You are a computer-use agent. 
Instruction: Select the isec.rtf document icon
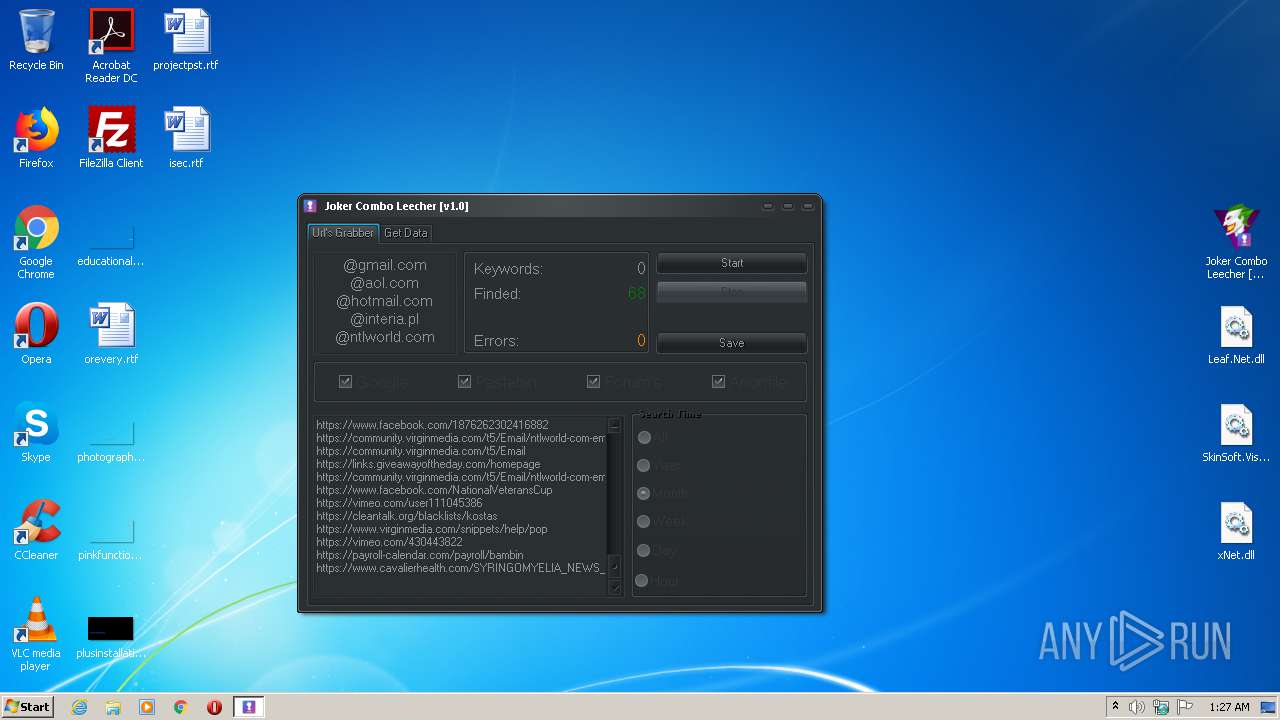pyautogui.click(x=186, y=138)
